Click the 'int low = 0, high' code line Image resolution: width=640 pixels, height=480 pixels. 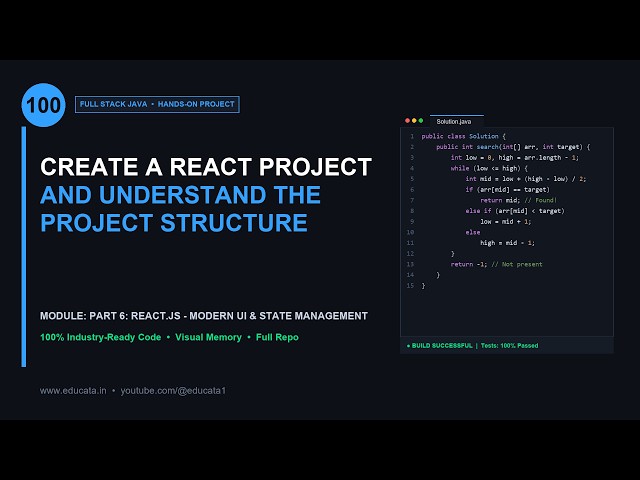515,158
